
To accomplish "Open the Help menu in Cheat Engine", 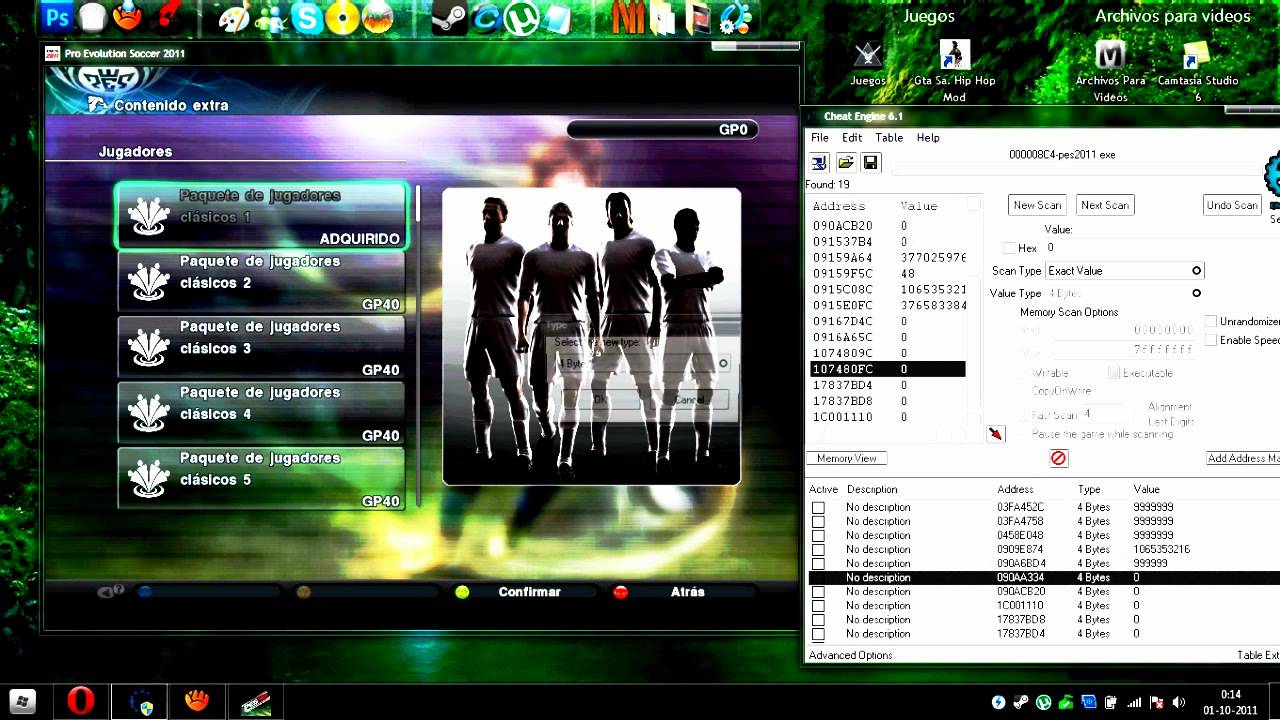I will 928,138.
